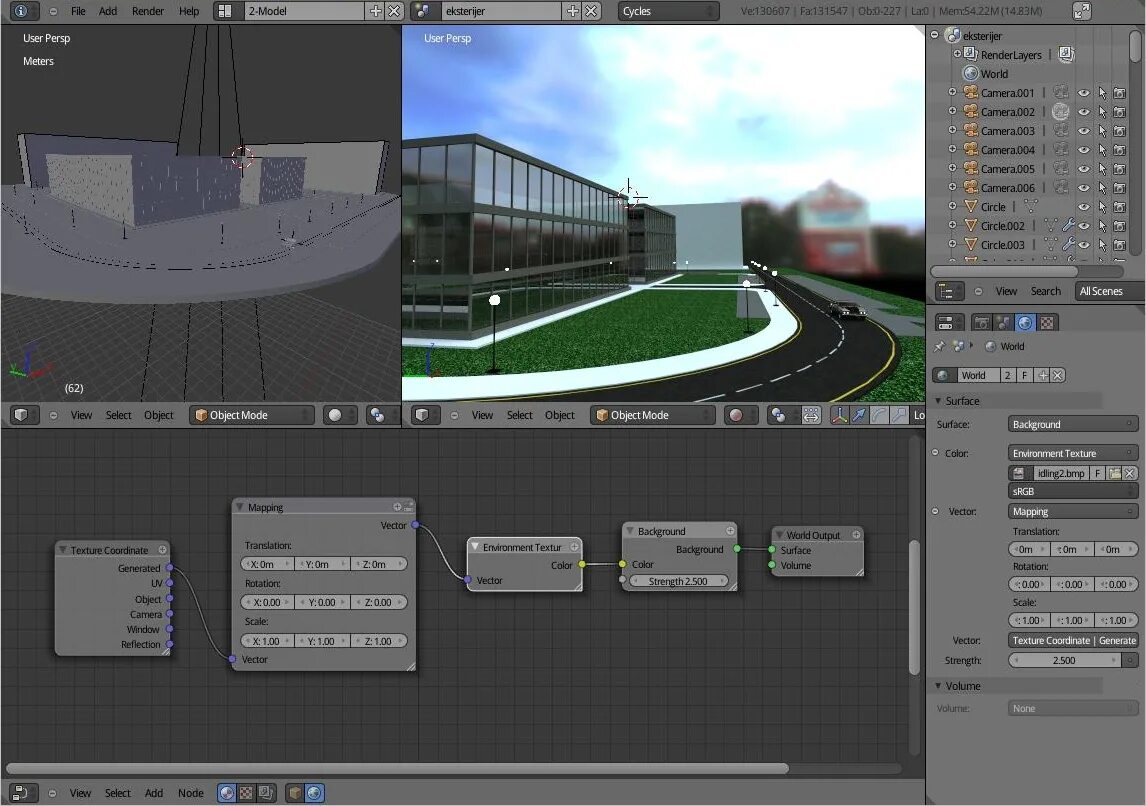Open the All Scenes outliner display dropdown
This screenshot has width=1146, height=806.
[1109, 291]
